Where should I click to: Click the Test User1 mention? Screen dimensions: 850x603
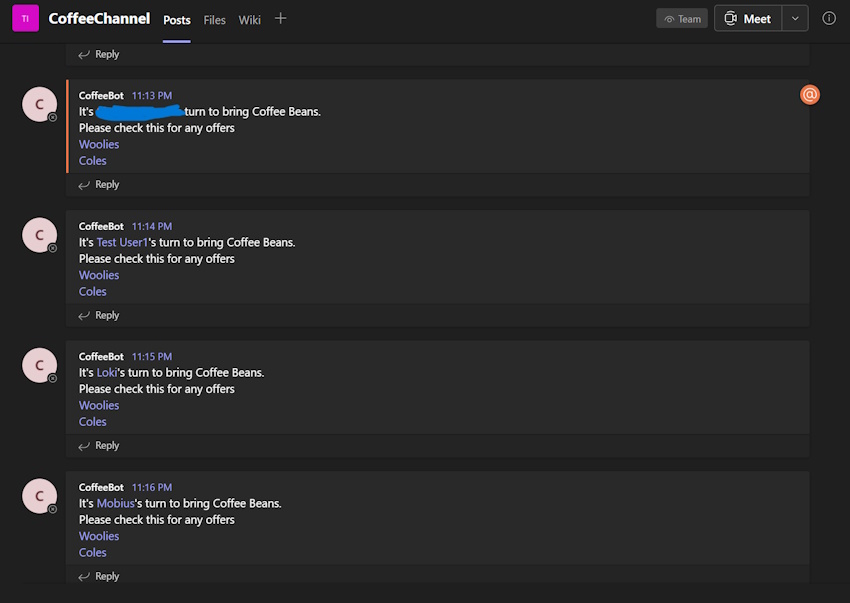click(122, 242)
